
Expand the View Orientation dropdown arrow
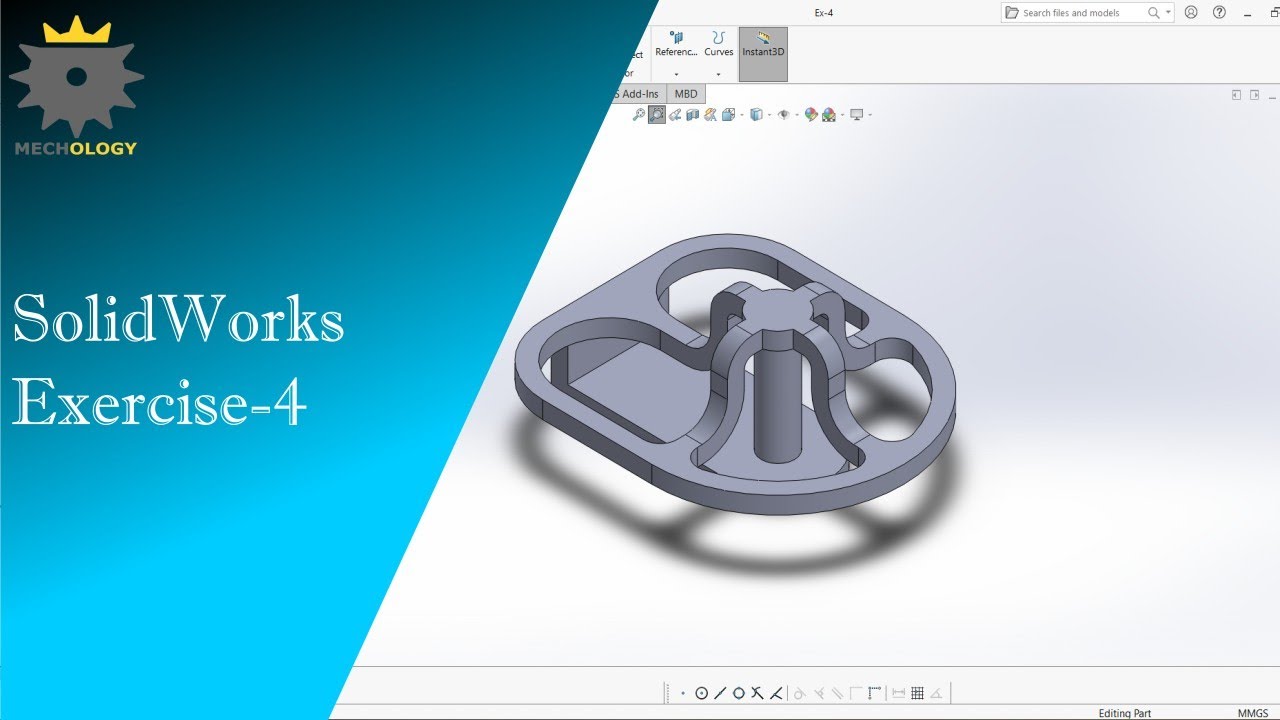742,115
